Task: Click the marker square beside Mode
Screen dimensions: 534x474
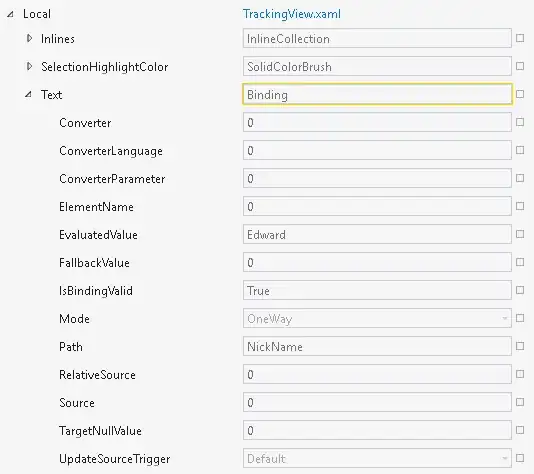Action: tap(520, 318)
